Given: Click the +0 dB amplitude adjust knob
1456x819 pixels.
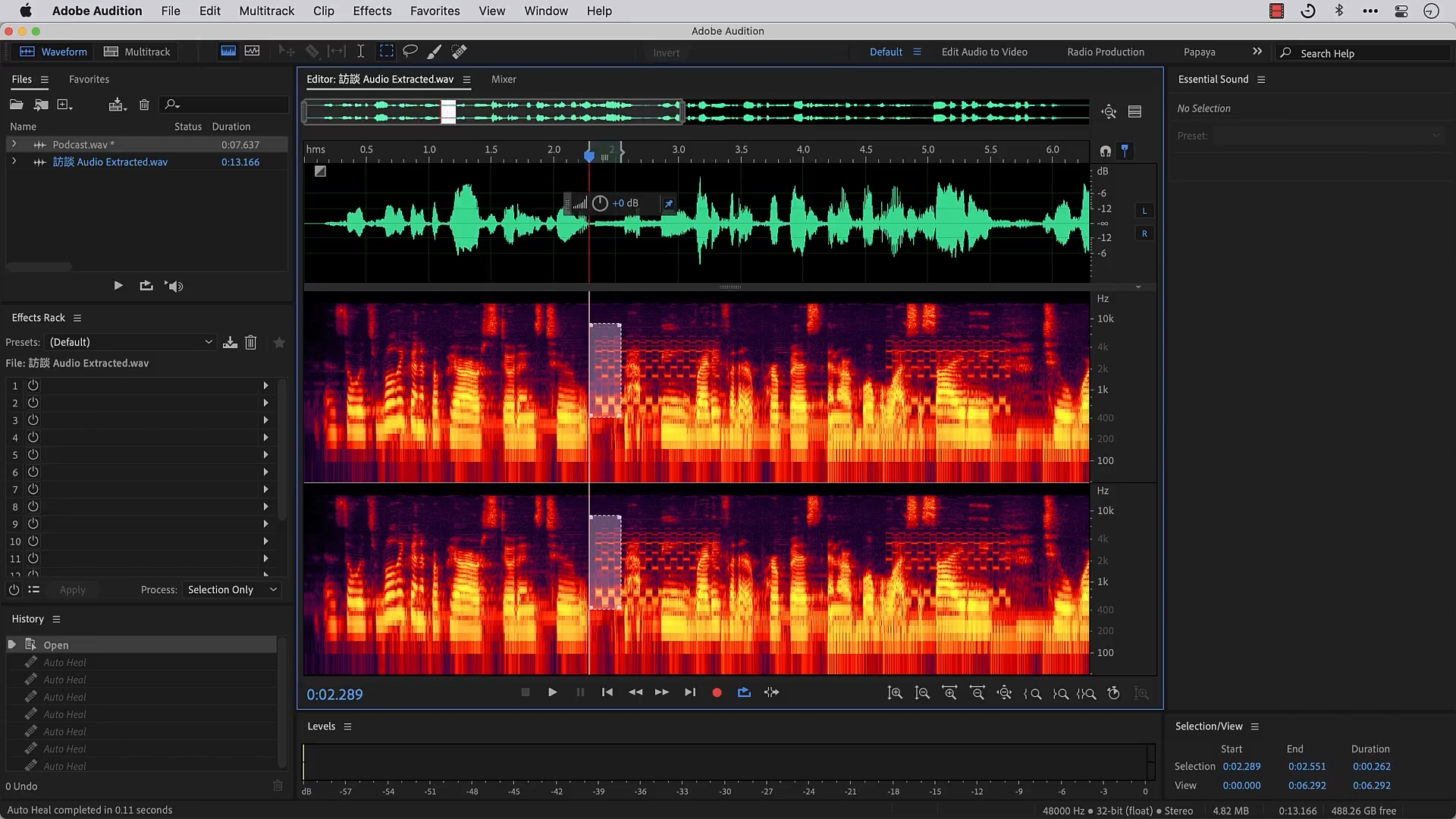Looking at the screenshot, I should tap(600, 203).
